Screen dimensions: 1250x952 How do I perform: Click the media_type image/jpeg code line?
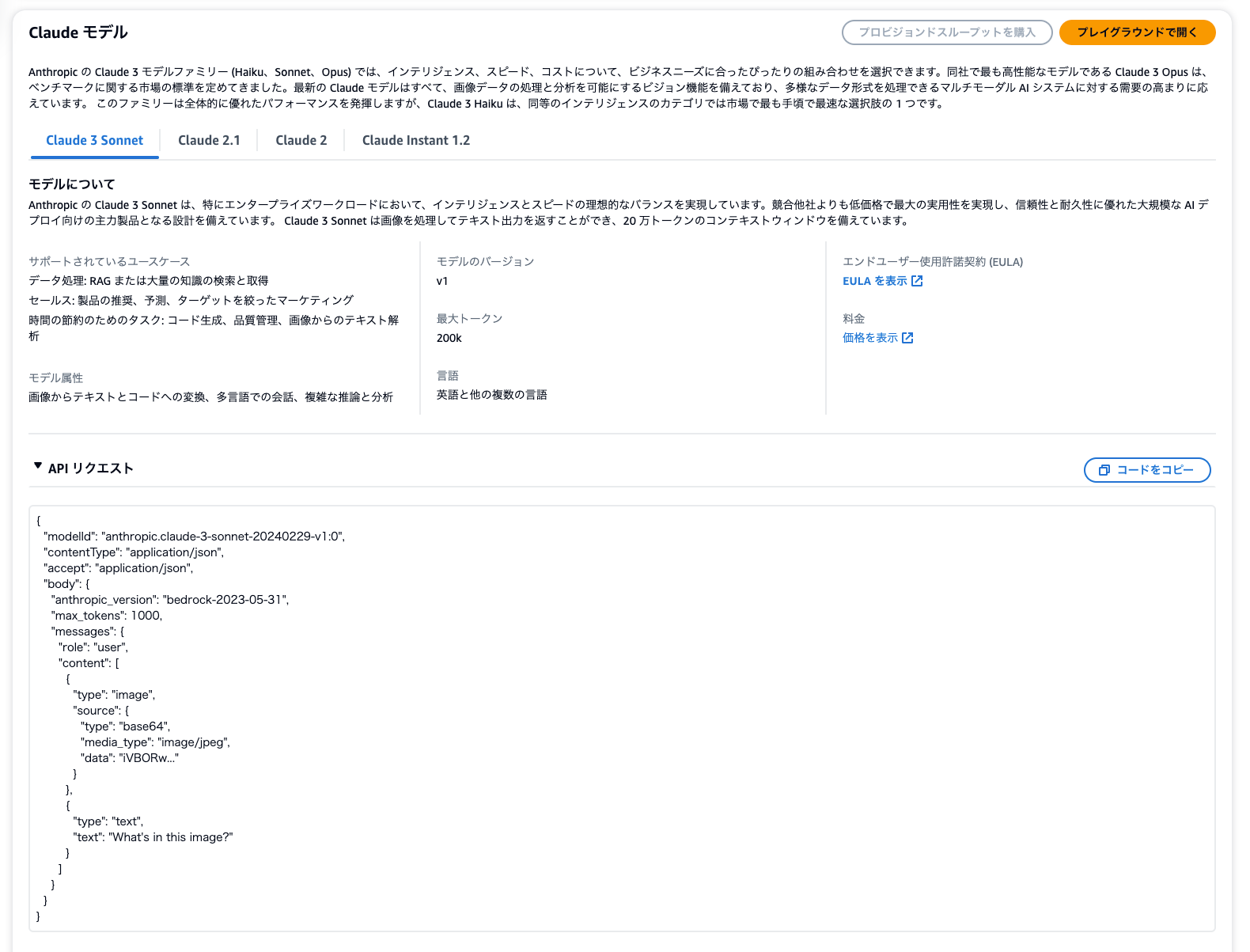[156, 742]
